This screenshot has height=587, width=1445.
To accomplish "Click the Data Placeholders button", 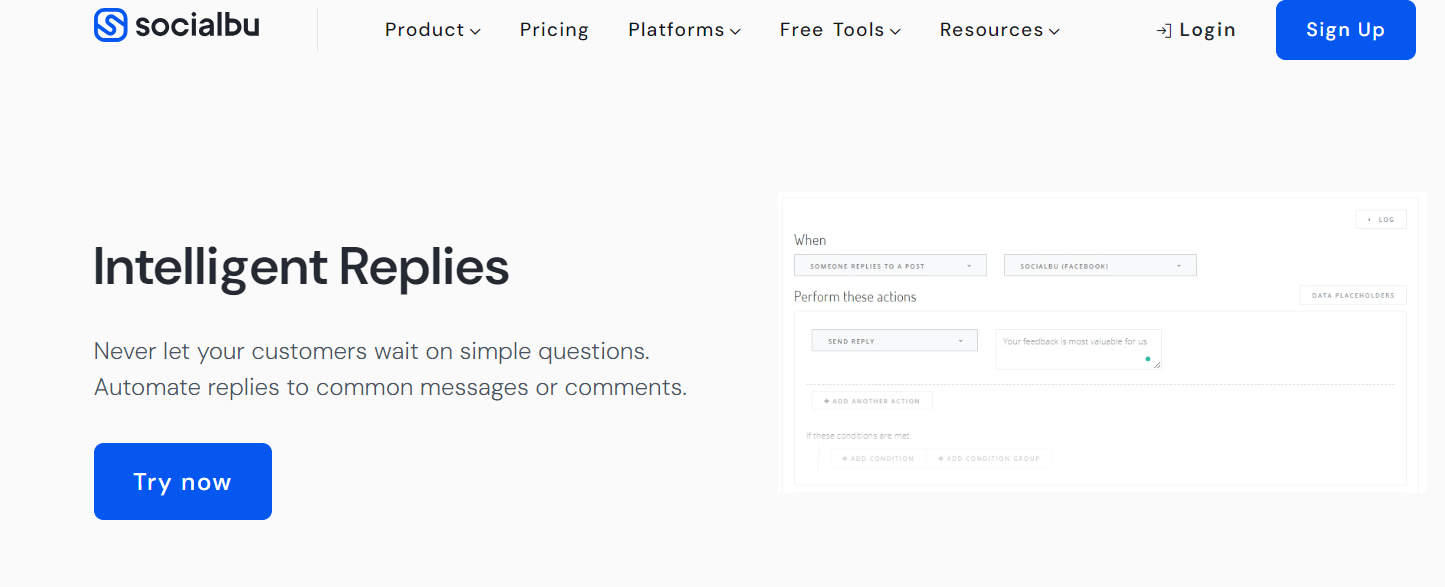I will (x=1352, y=295).
